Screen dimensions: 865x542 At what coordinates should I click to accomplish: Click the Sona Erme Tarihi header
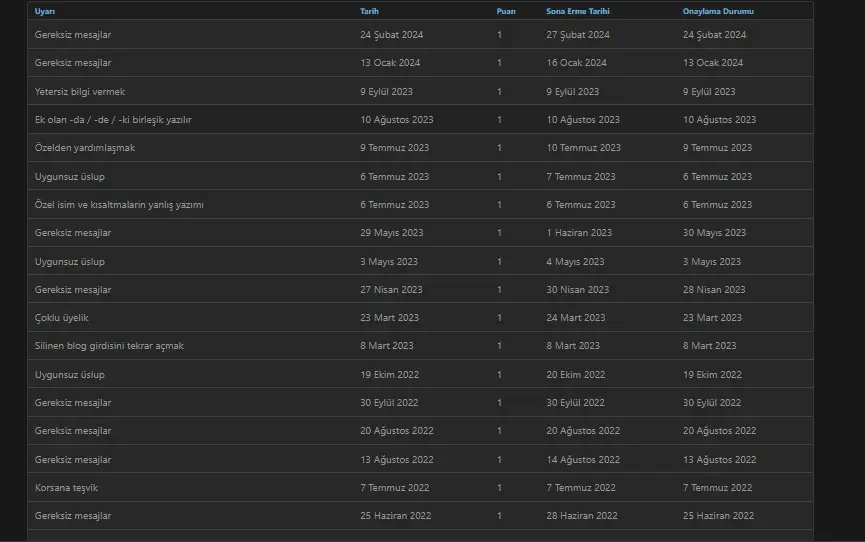coord(578,11)
